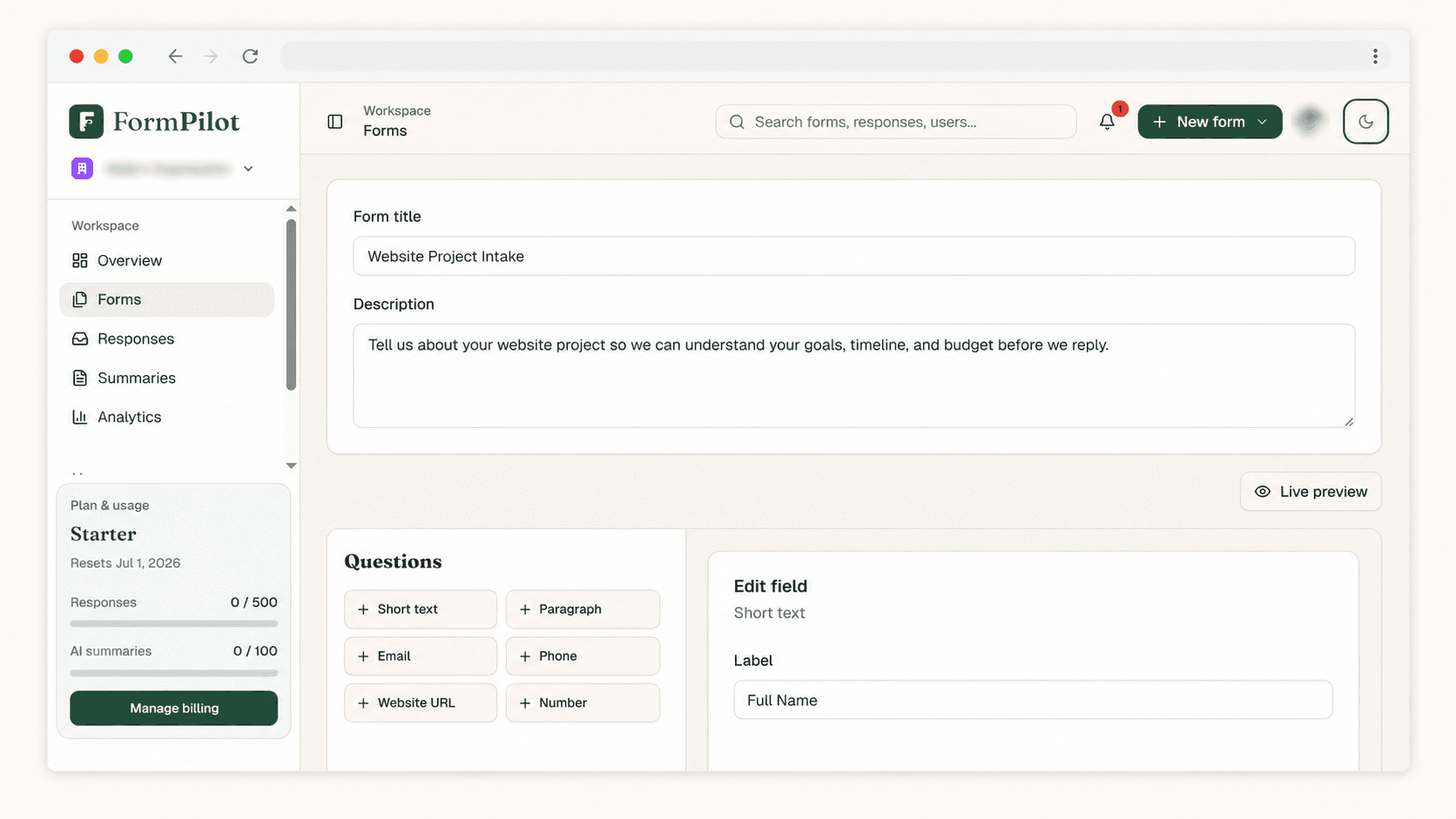The width and height of the screenshot is (1456, 819).
Task: Reload the browser page
Action: pyautogui.click(x=250, y=57)
